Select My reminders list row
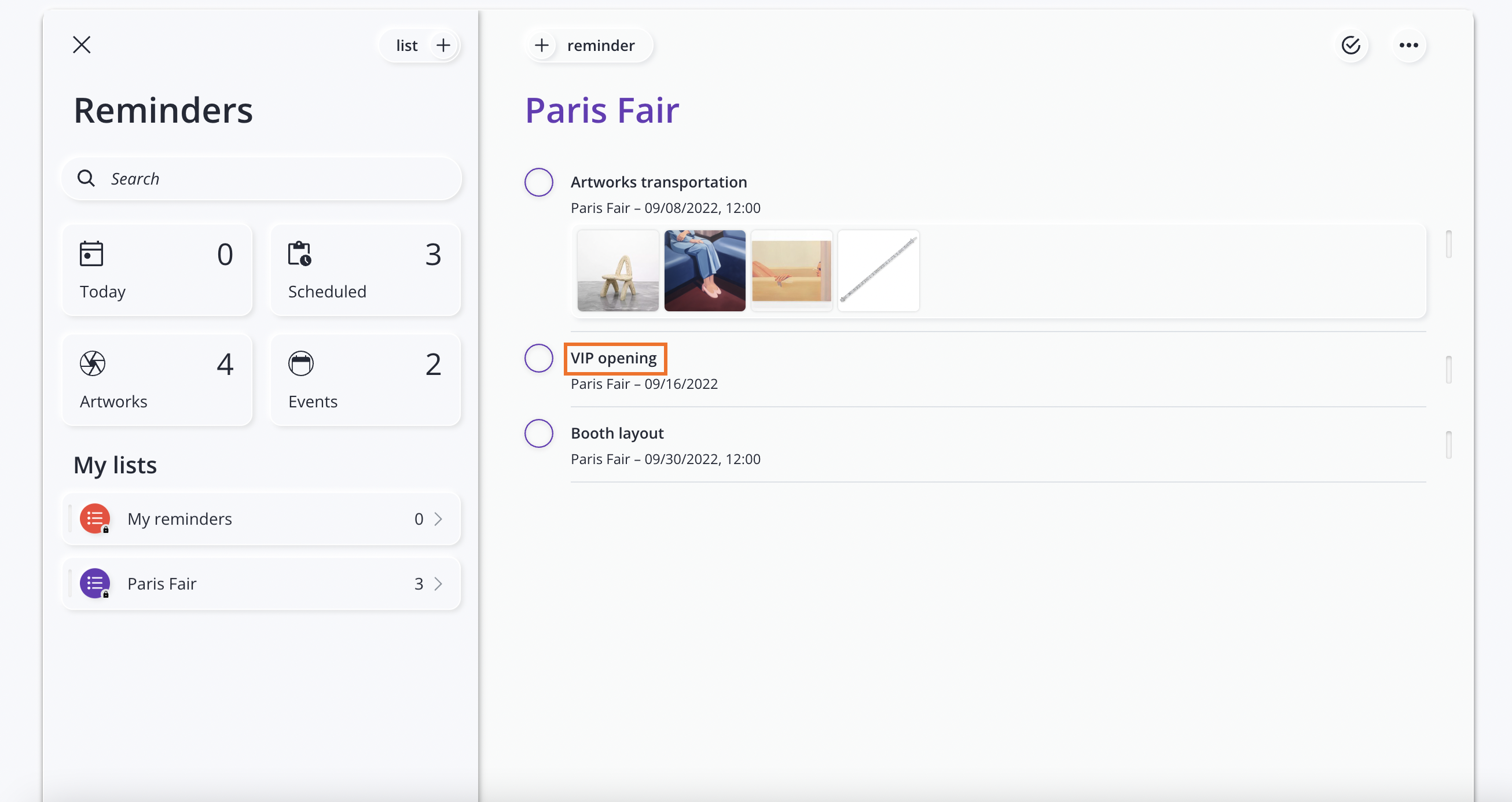This screenshot has height=802, width=1512. [x=261, y=518]
